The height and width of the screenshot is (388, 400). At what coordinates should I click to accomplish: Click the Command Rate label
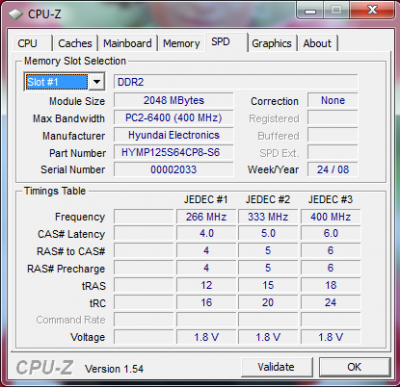coord(71,320)
